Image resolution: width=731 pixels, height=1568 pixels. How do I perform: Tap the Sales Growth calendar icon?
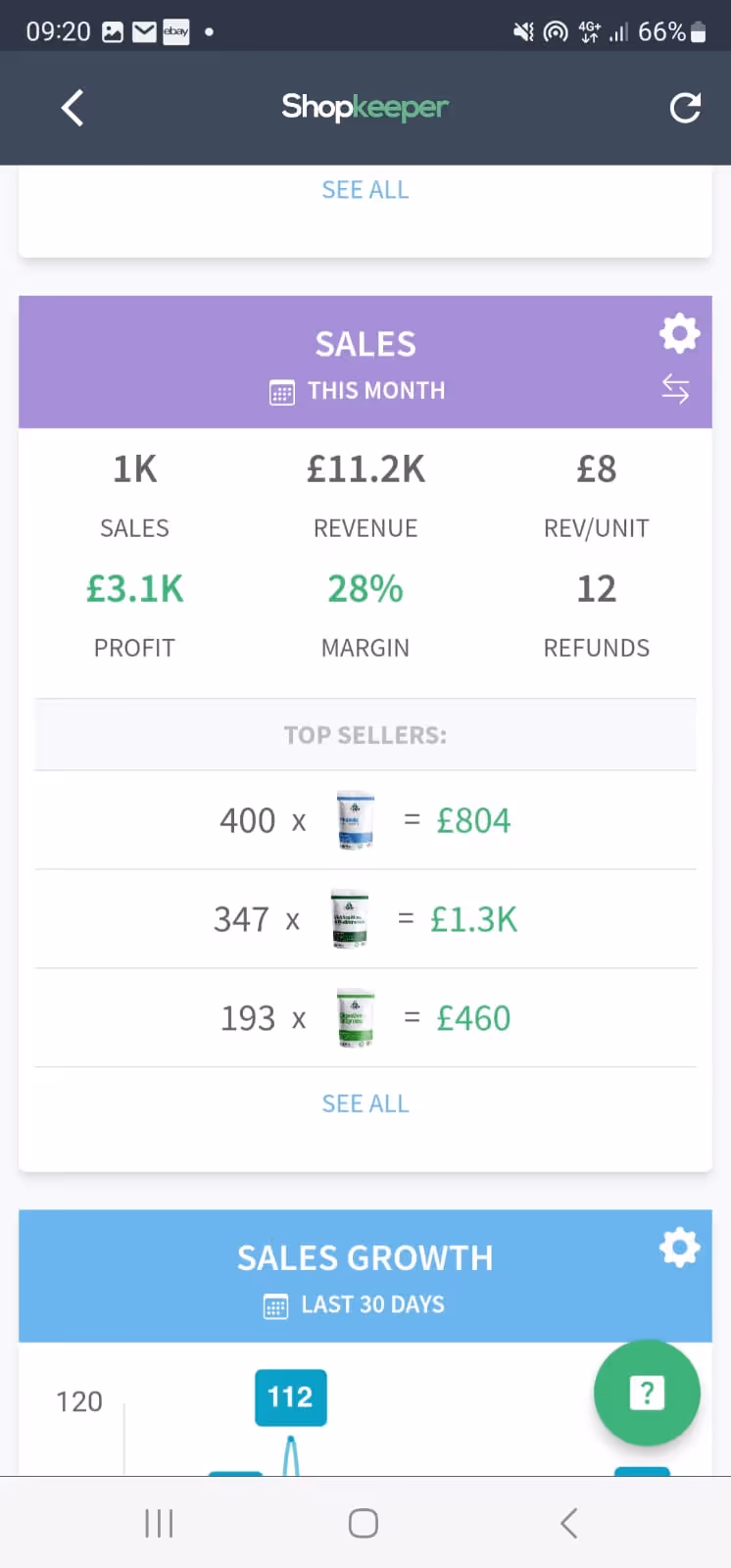tap(276, 1307)
